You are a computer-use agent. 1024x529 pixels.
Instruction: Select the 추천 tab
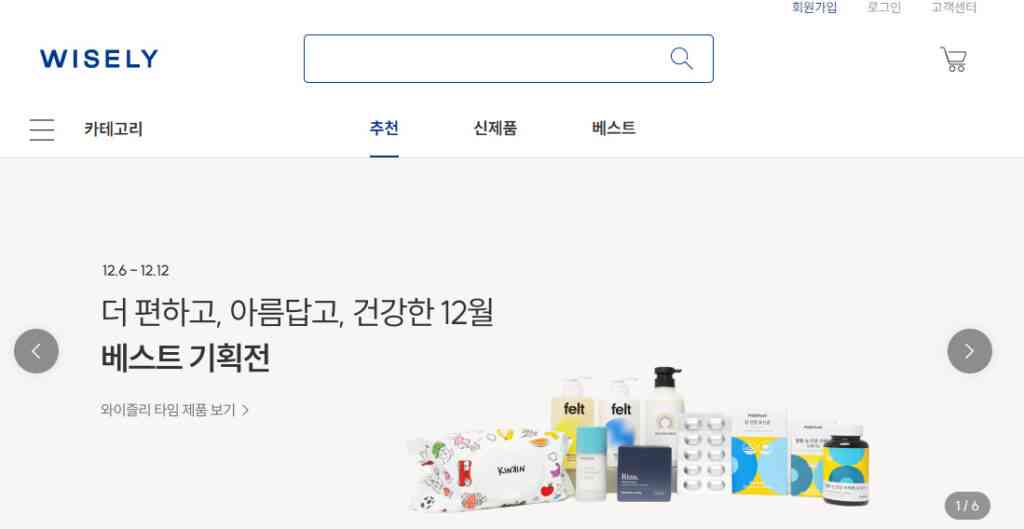tap(384, 128)
